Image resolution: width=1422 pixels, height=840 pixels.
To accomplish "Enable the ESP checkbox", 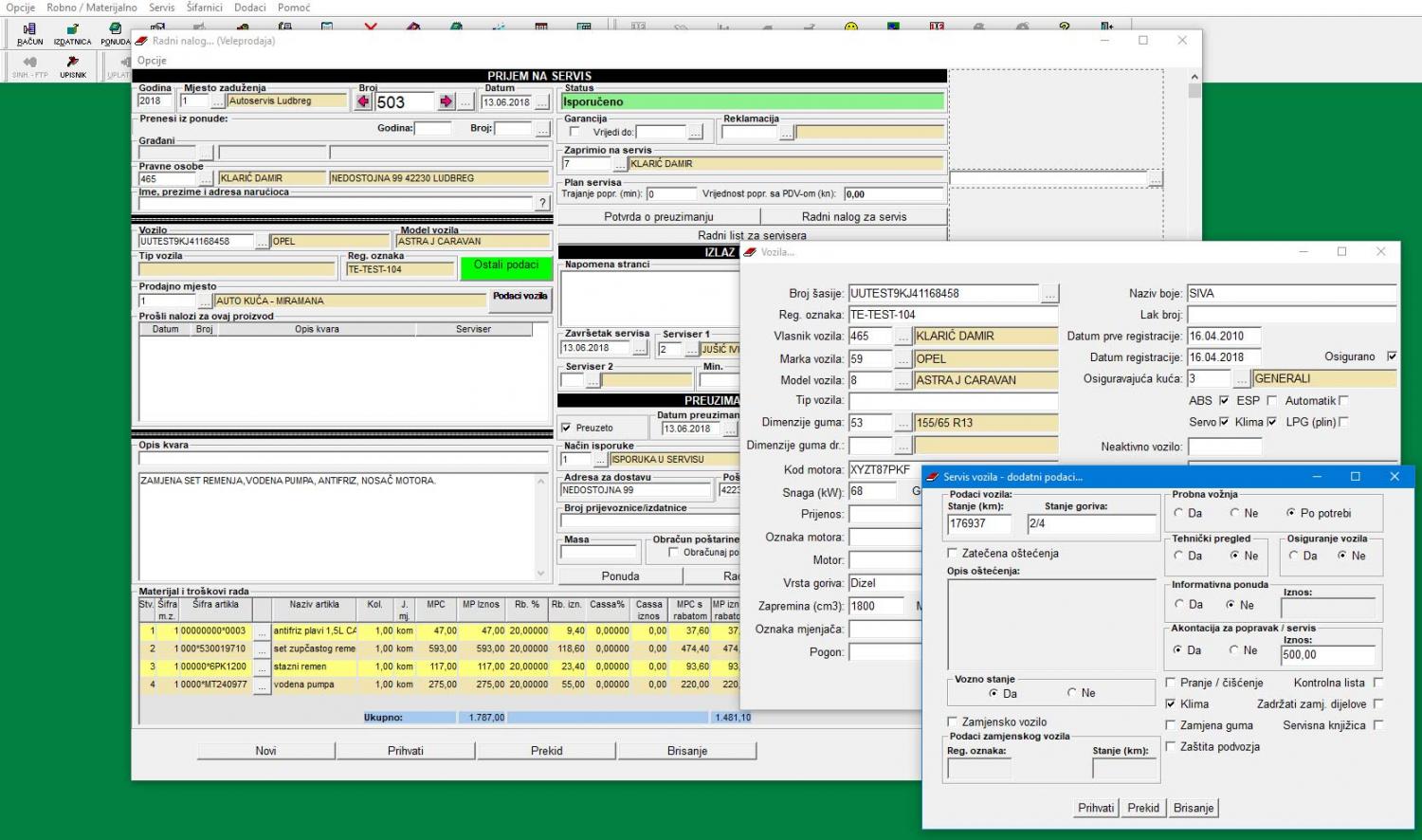I will coord(1272,401).
